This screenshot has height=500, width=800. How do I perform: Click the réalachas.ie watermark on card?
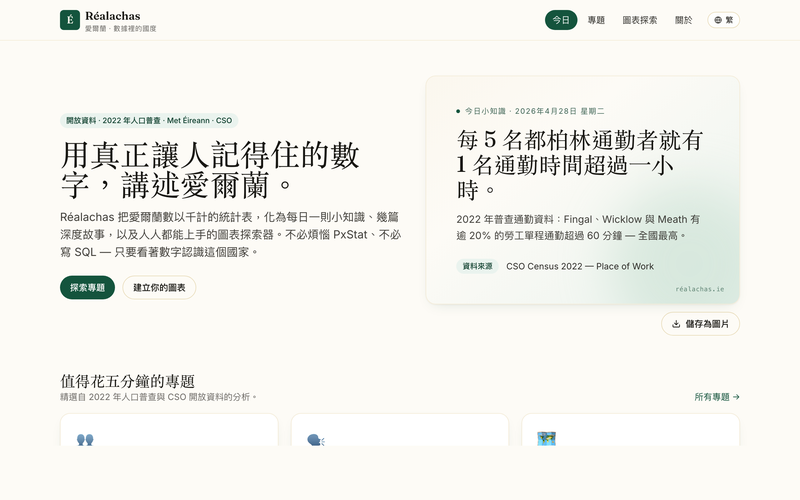pyautogui.click(x=699, y=288)
